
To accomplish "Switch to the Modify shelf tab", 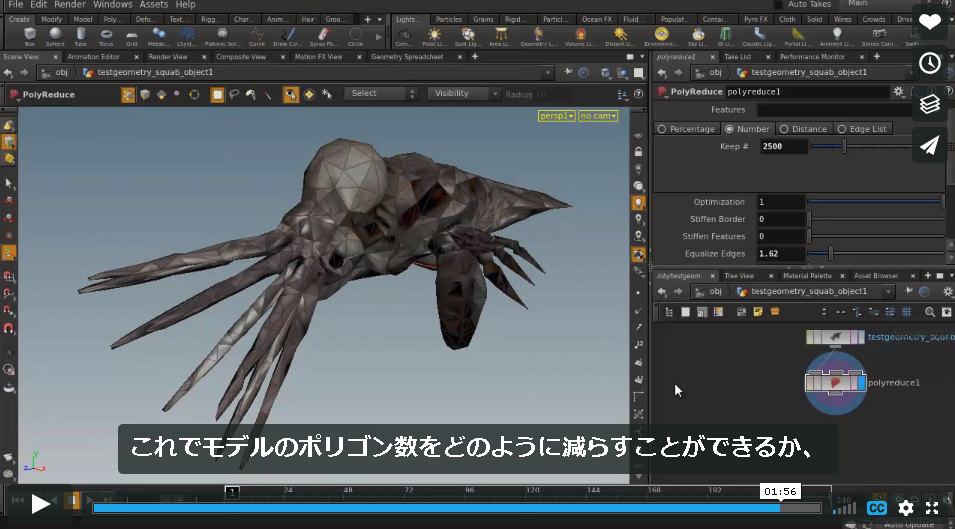I will pyautogui.click(x=52, y=19).
